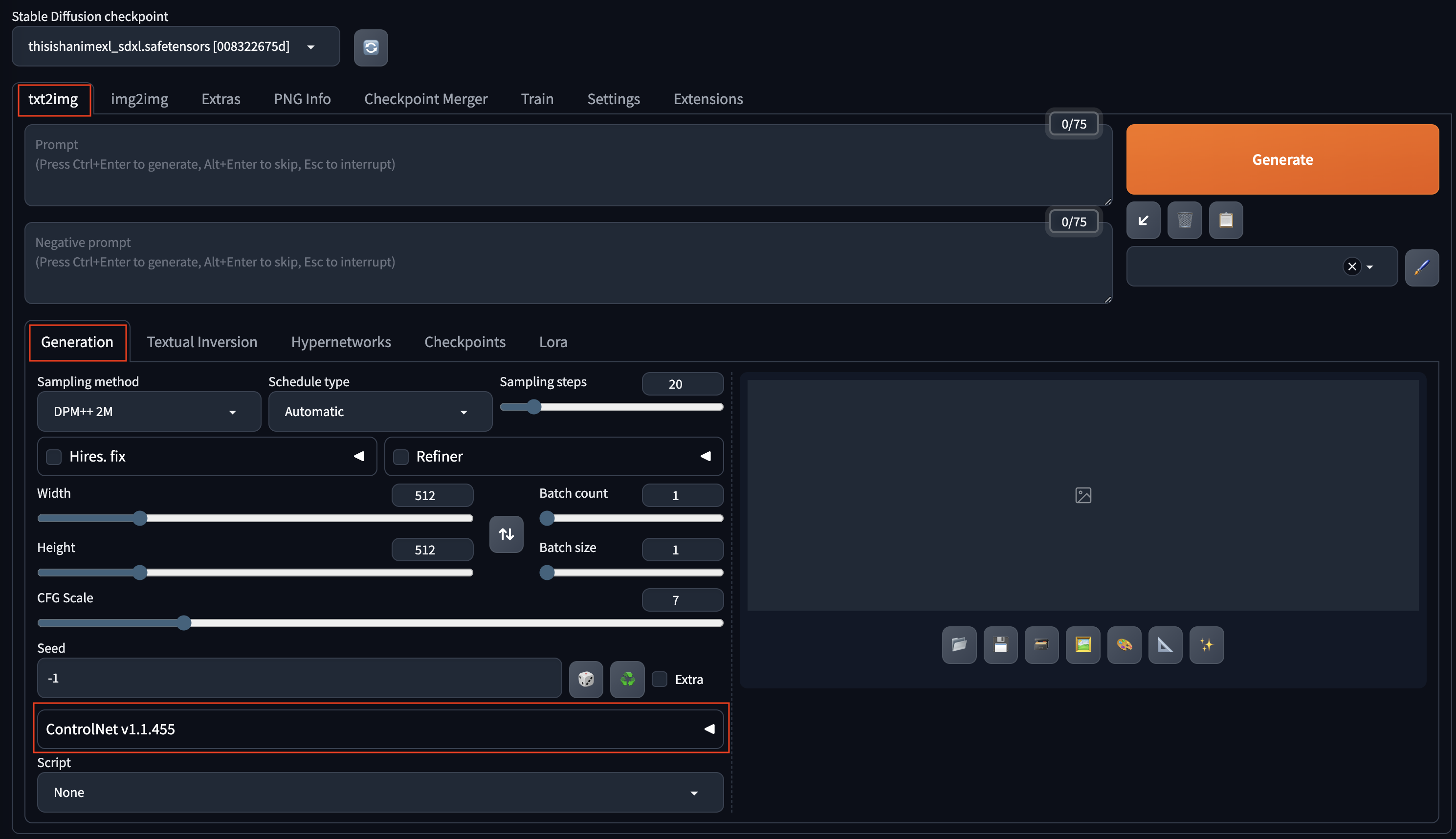Click the pencil edit styles icon

tap(1421, 267)
